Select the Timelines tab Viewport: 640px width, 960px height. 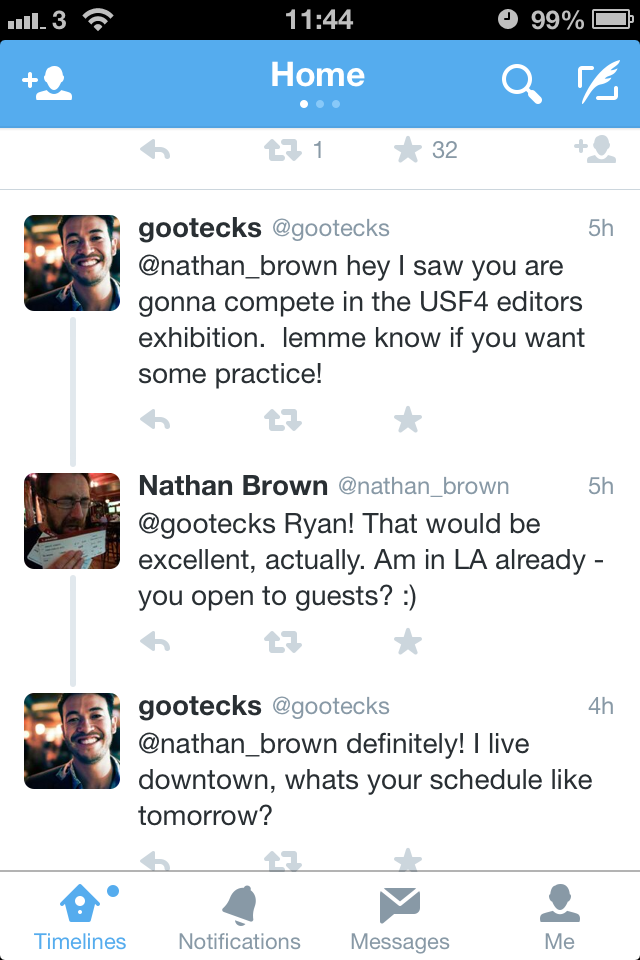pos(80,917)
